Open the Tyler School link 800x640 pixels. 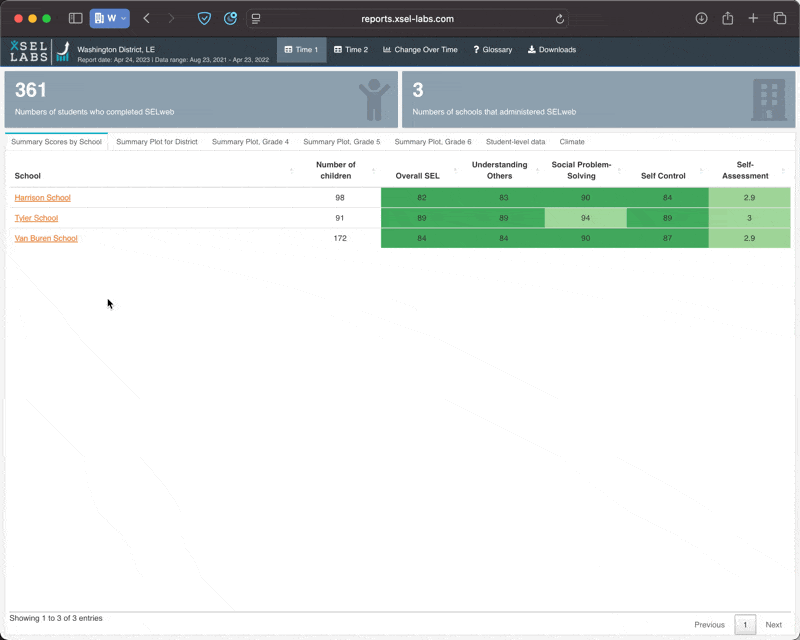click(36, 218)
